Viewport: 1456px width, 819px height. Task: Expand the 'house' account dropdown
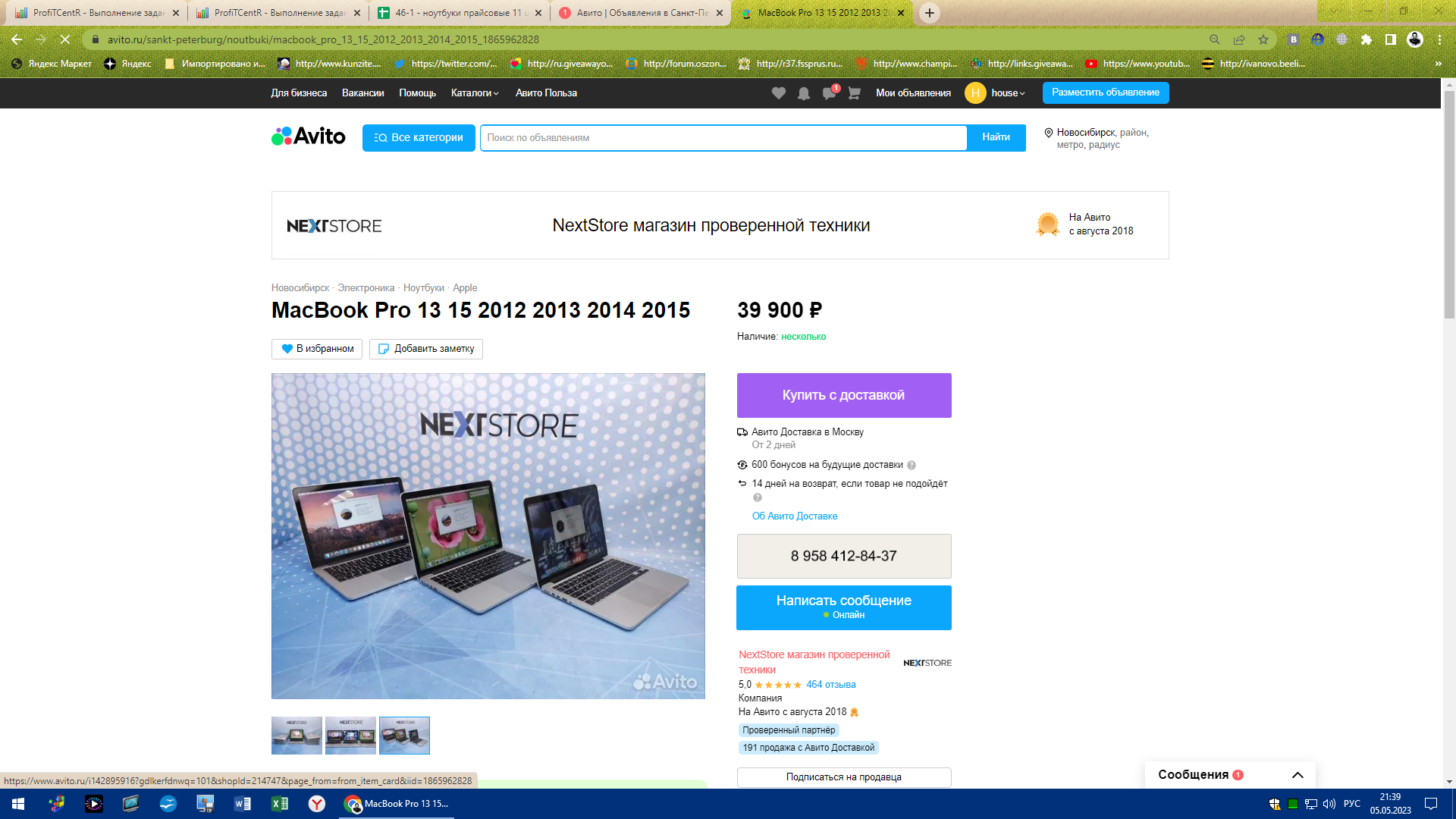(1008, 93)
